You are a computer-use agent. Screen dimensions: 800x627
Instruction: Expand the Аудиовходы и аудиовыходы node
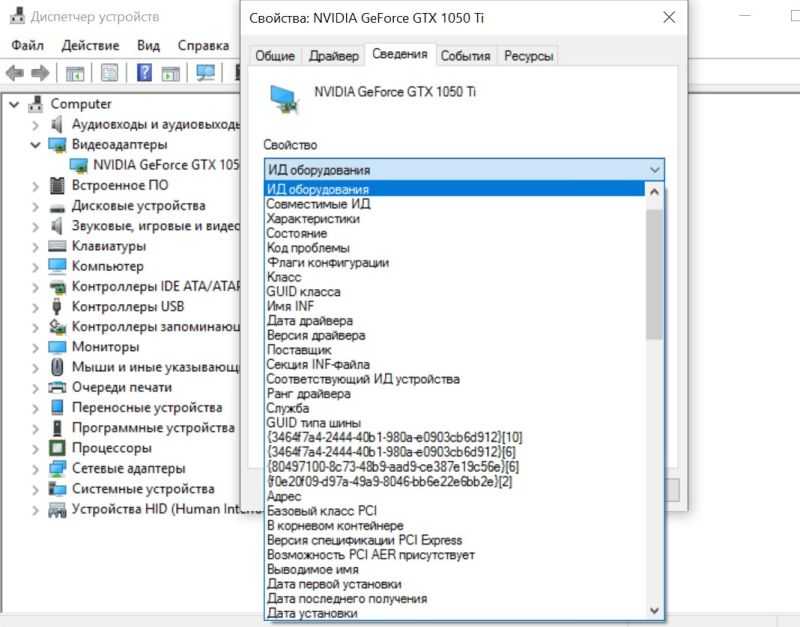tap(35, 124)
